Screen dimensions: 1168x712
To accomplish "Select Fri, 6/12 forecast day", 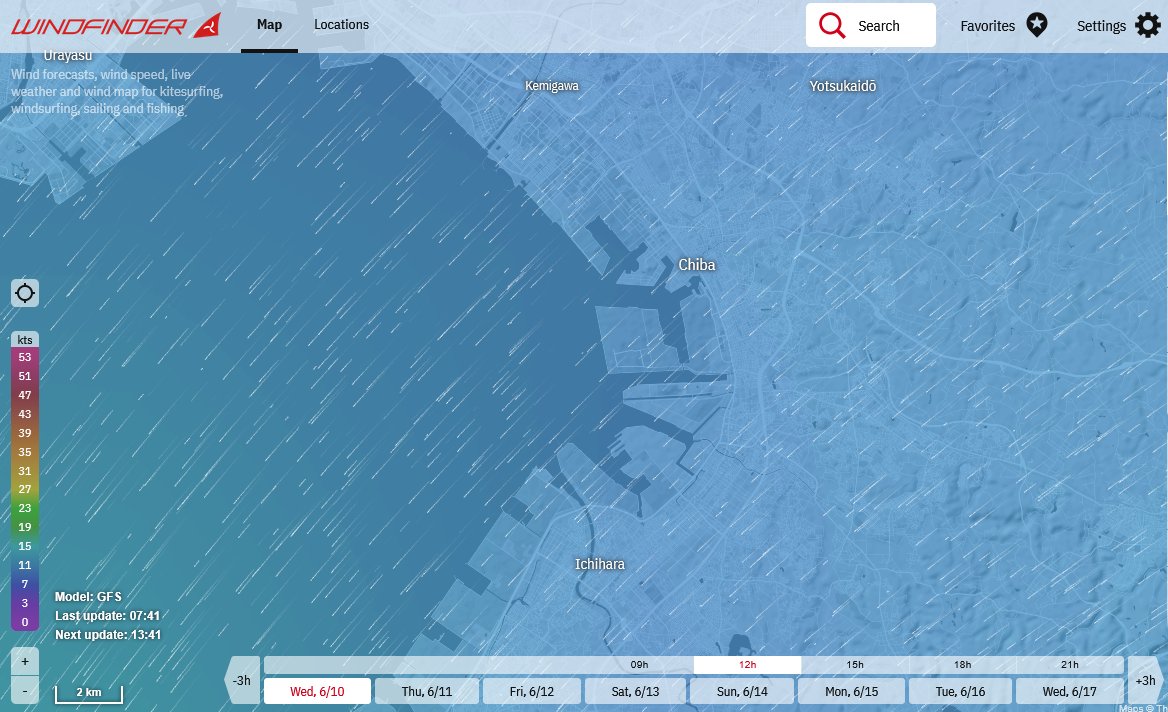I will [x=532, y=691].
